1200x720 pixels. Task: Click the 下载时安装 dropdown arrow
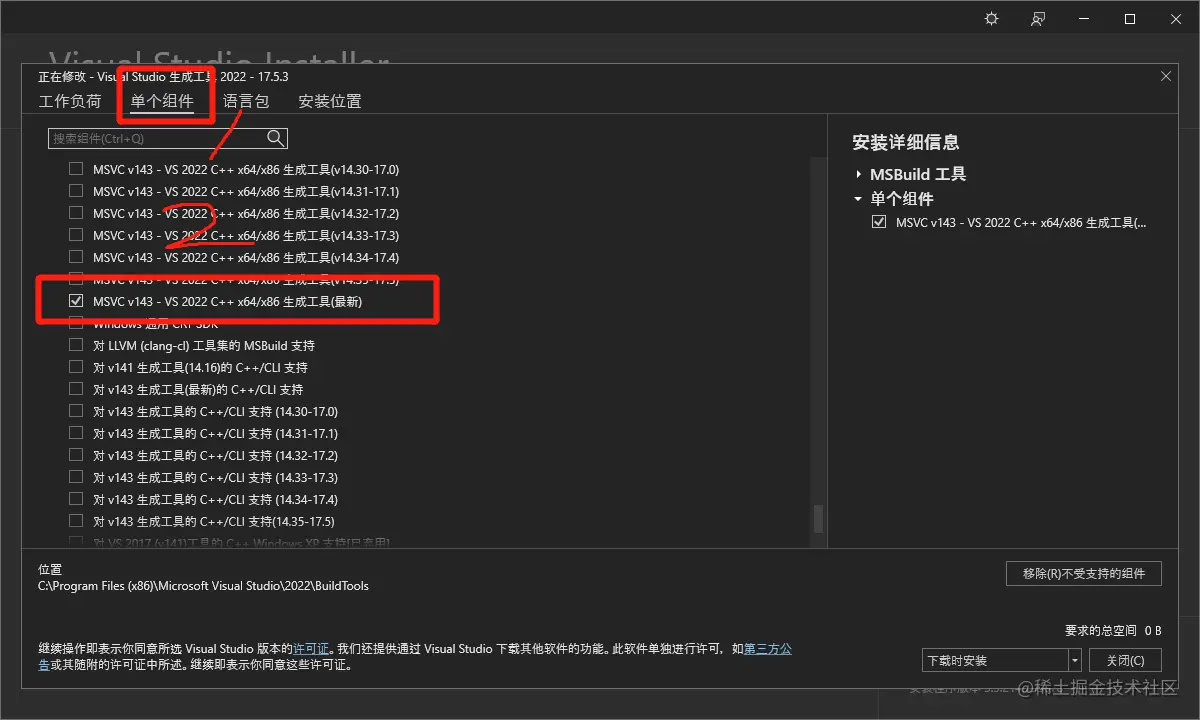point(1075,660)
